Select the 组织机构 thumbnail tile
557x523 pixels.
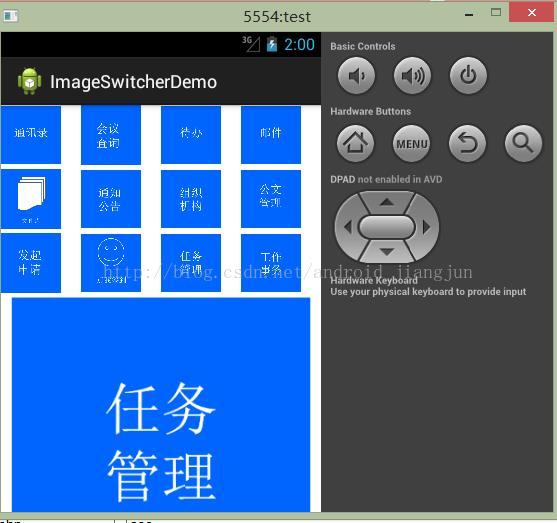pos(191,199)
